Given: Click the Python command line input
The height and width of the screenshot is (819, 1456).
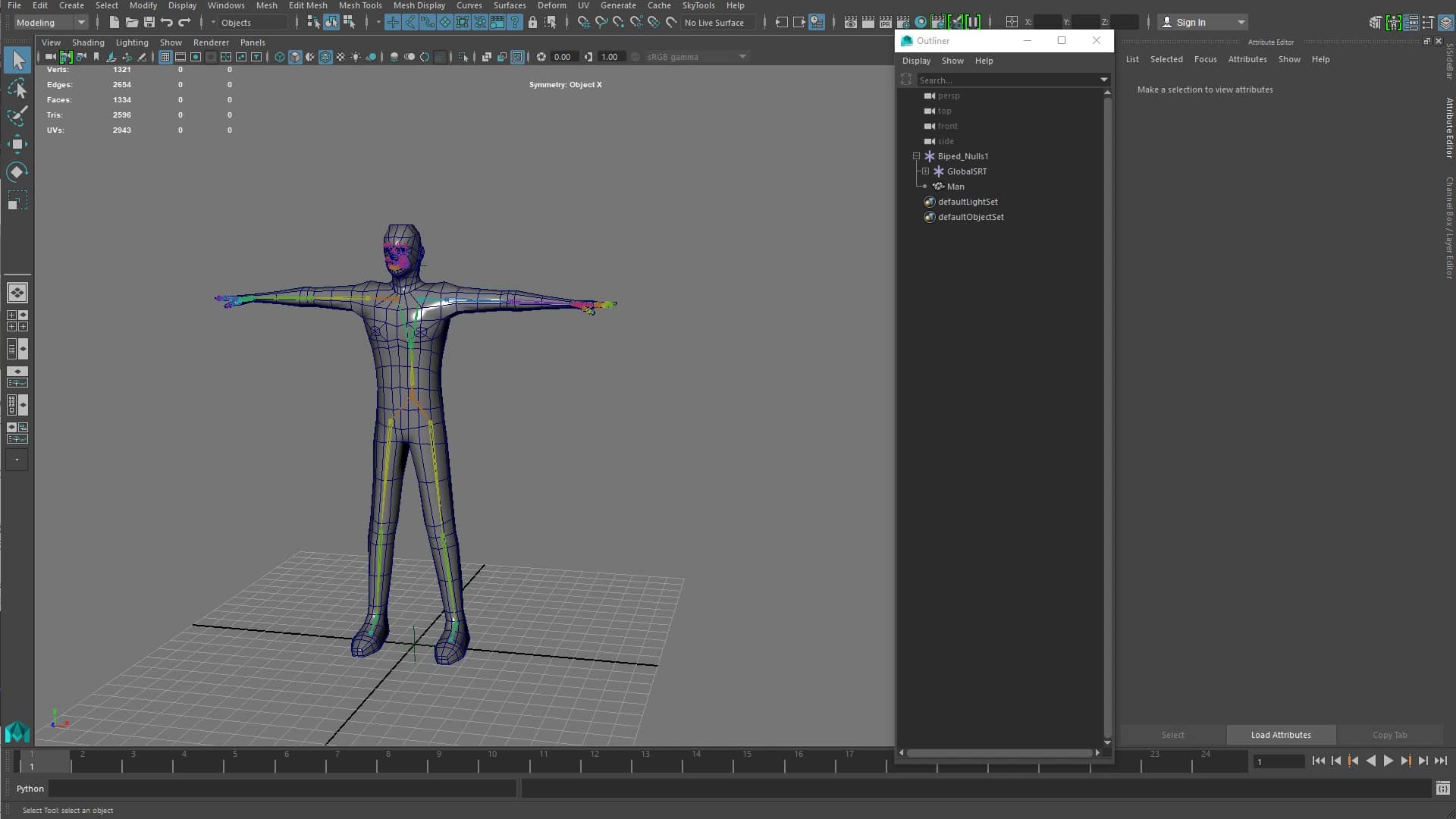Looking at the screenshot, I should [283, 789].
